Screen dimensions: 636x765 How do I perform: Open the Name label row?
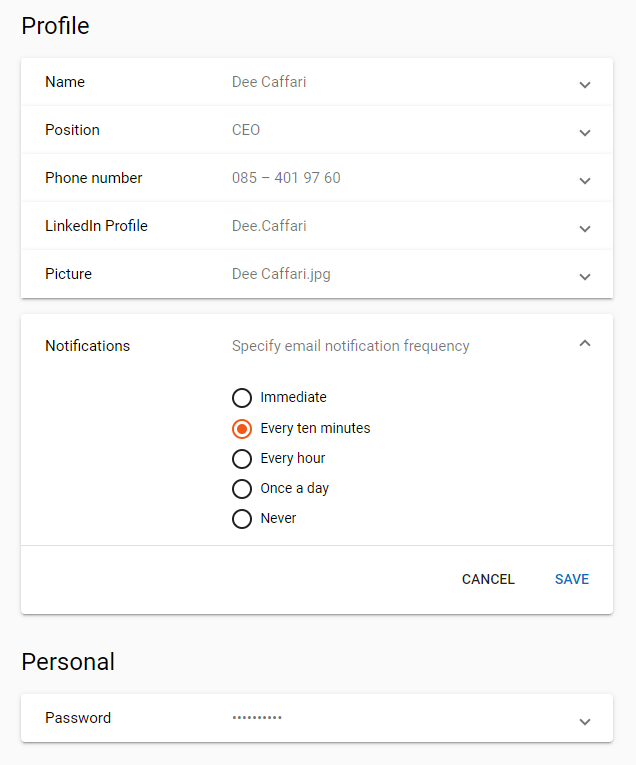pyautogui.click(x=317, y=82)
